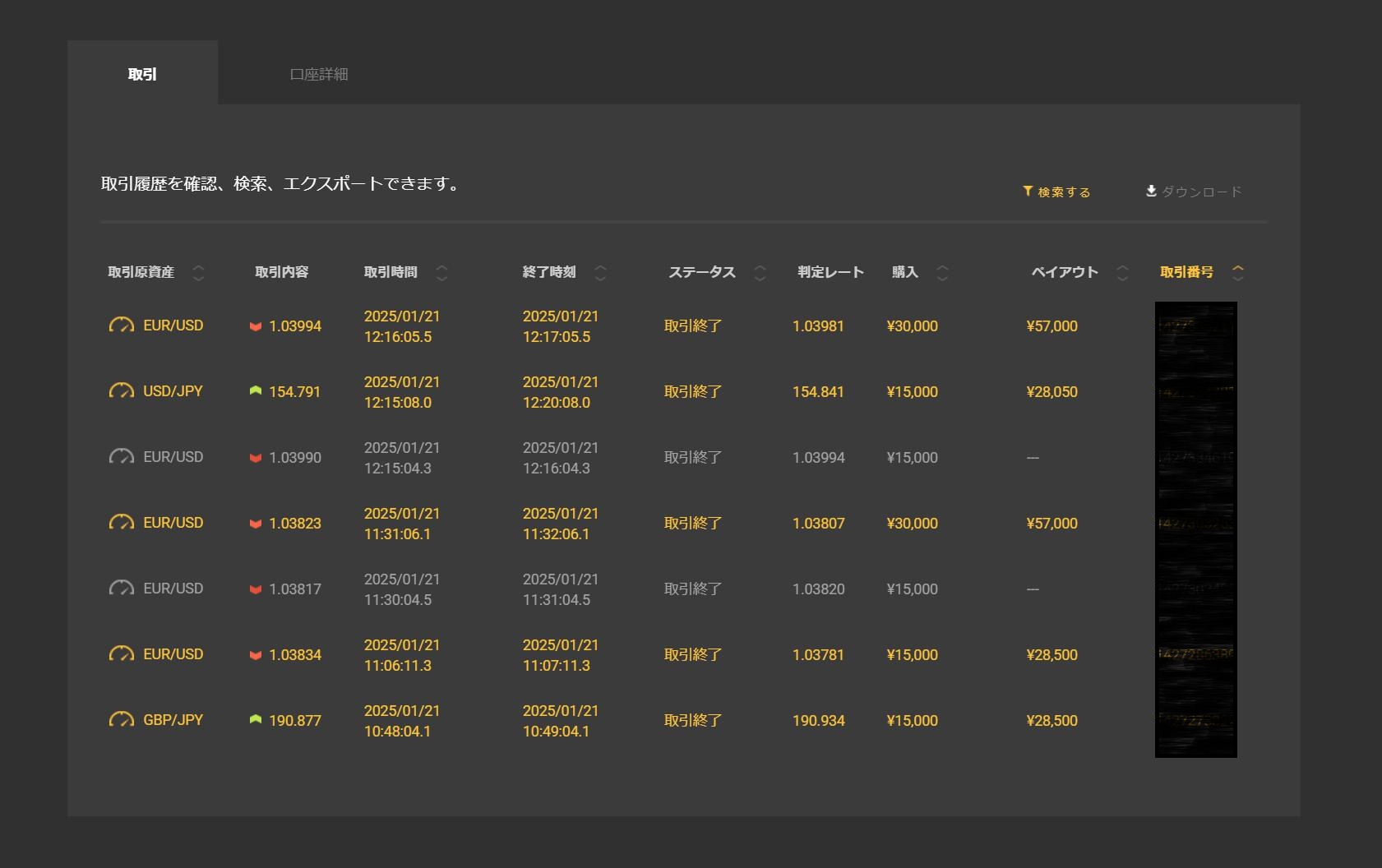This screenshot has width=1382, height=868.
Task: Sort by 終了時刻 column arrows
Action: [x=600, y=273]
